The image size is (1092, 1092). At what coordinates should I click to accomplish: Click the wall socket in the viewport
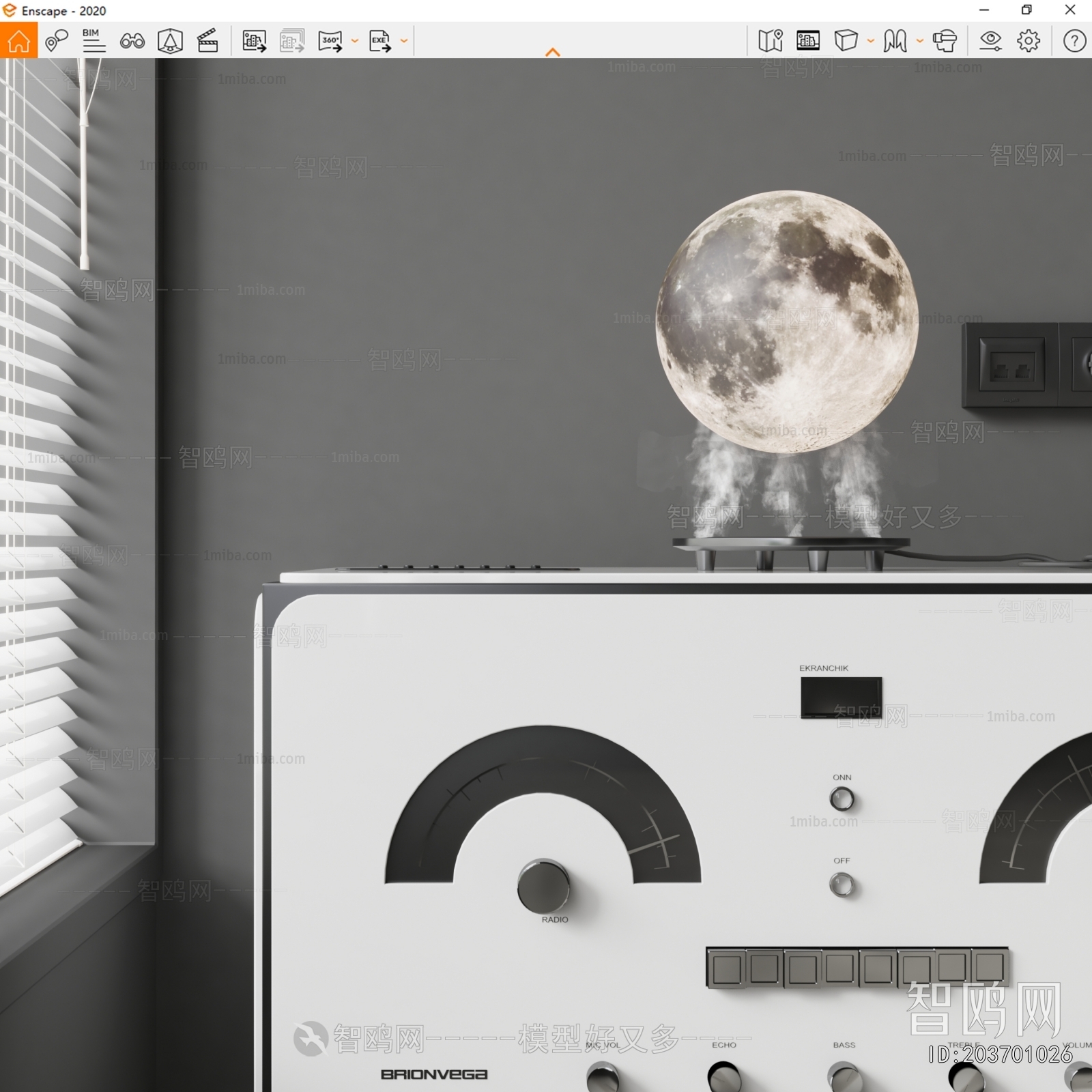[x=1026, y=365]
